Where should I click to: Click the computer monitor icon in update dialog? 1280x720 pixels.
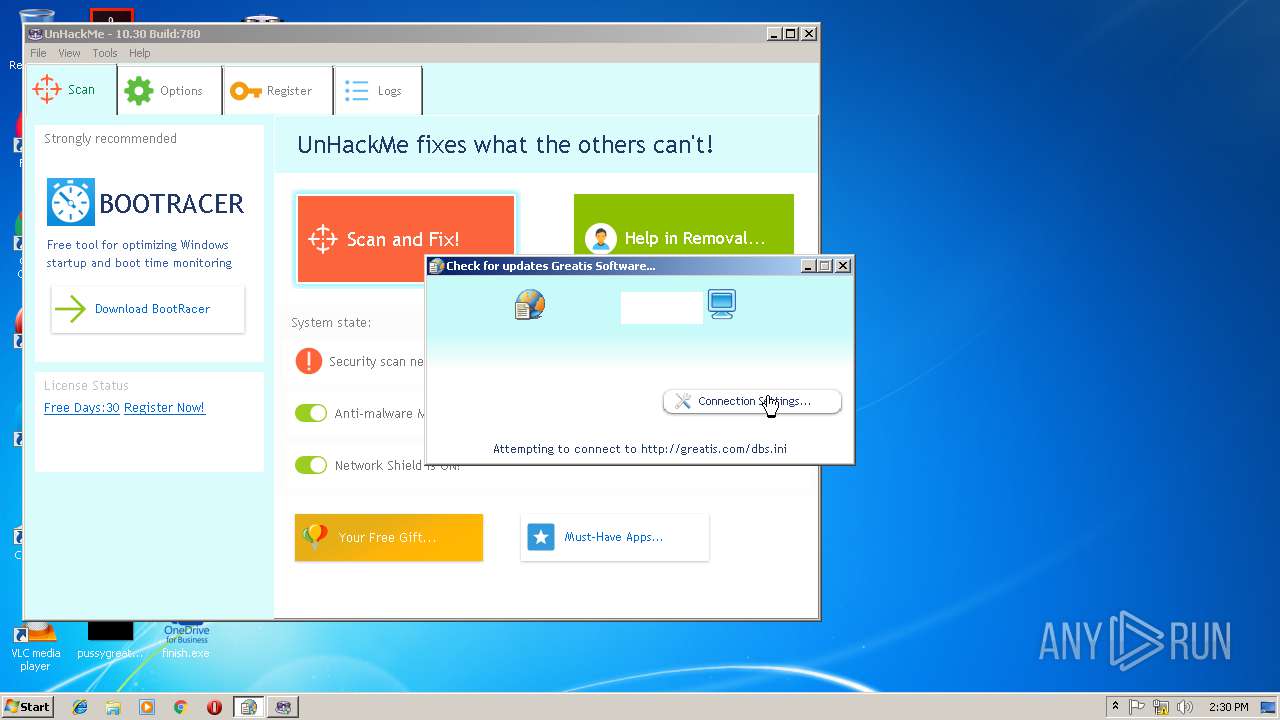(x=722, y=304)
